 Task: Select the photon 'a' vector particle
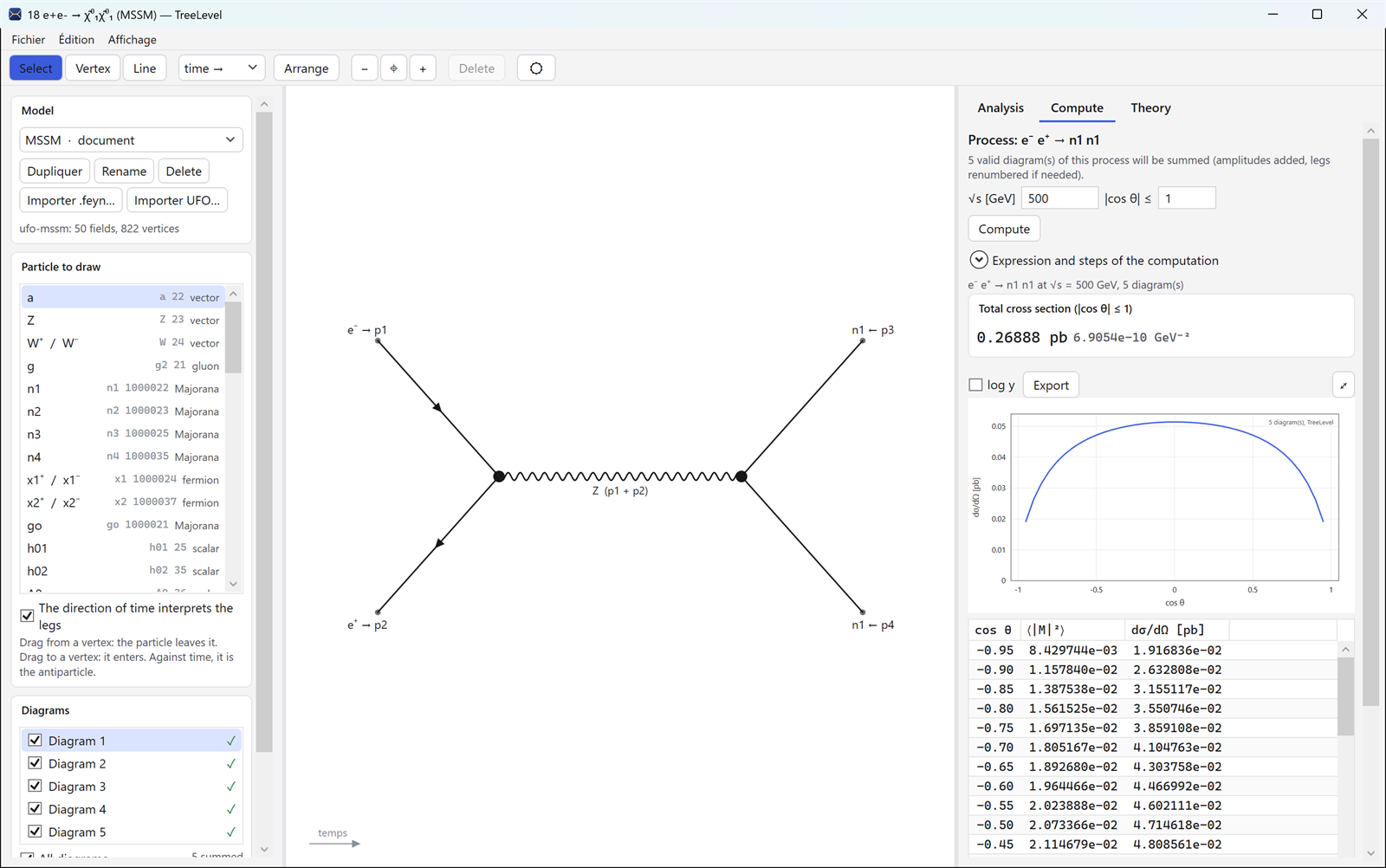[122, 297]
